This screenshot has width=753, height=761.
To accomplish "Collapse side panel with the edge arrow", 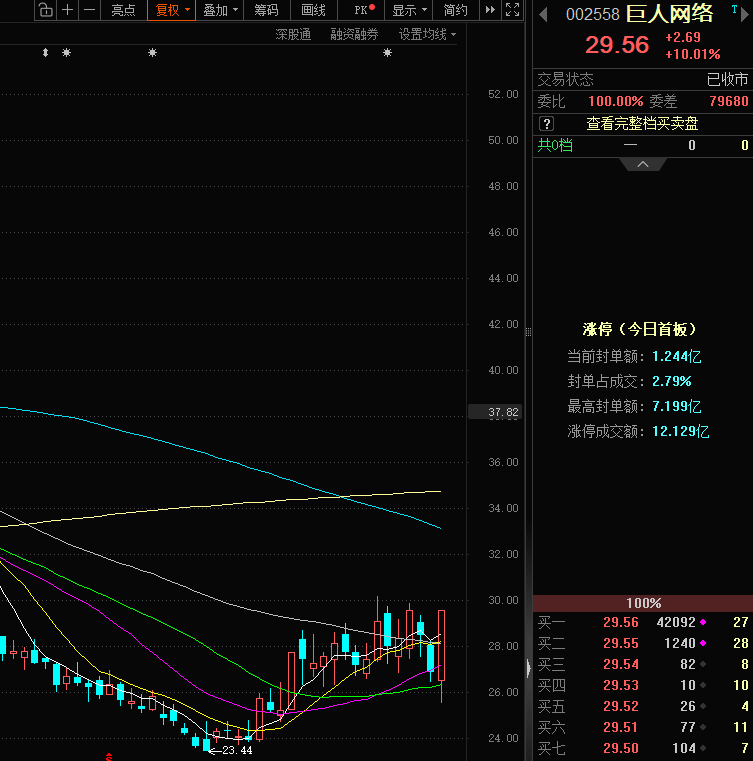I will pos(528,668).
